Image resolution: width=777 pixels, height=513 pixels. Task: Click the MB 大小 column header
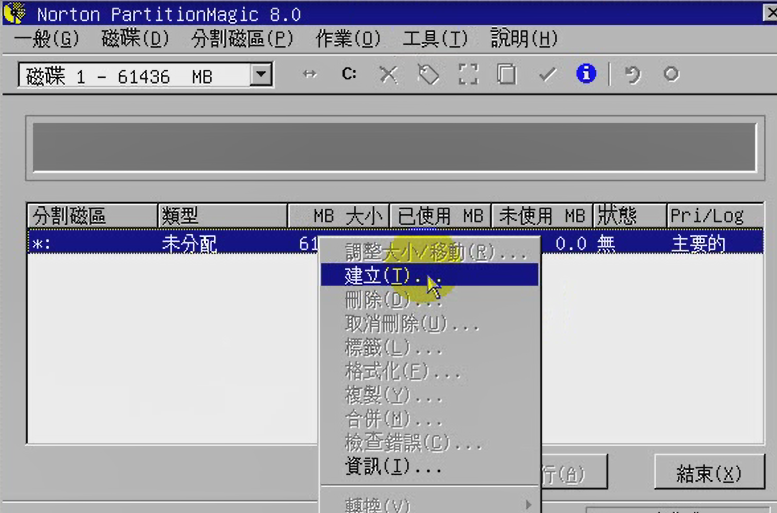(339, 216)
